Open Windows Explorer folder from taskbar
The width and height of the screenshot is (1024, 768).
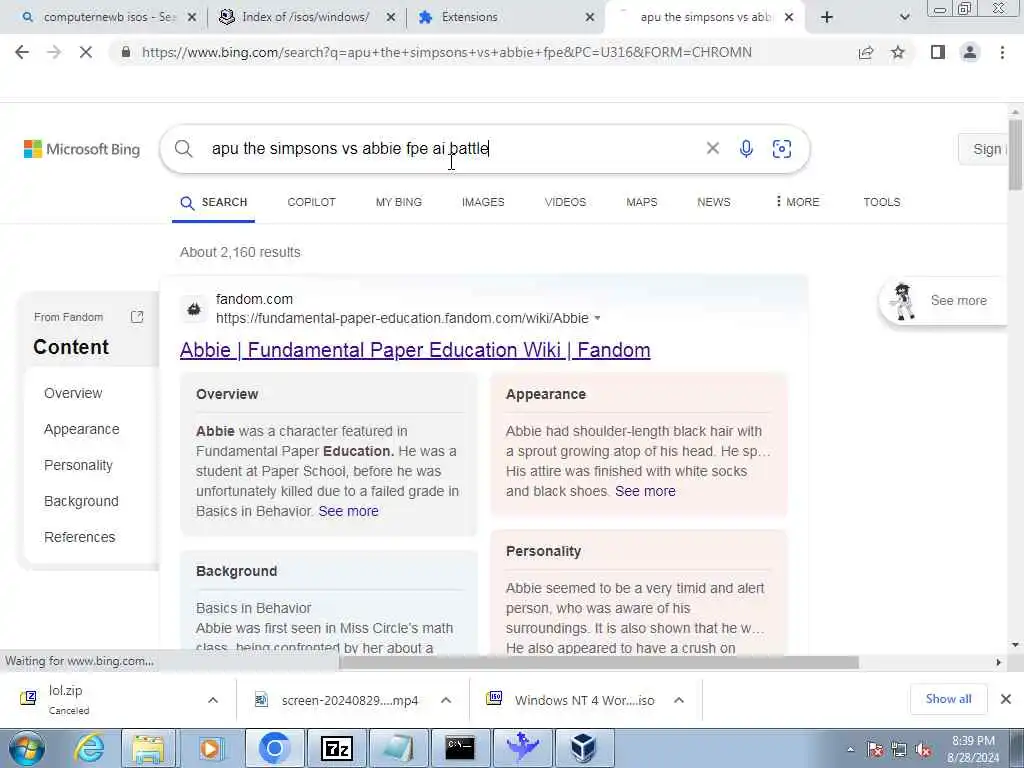point(148,748)
